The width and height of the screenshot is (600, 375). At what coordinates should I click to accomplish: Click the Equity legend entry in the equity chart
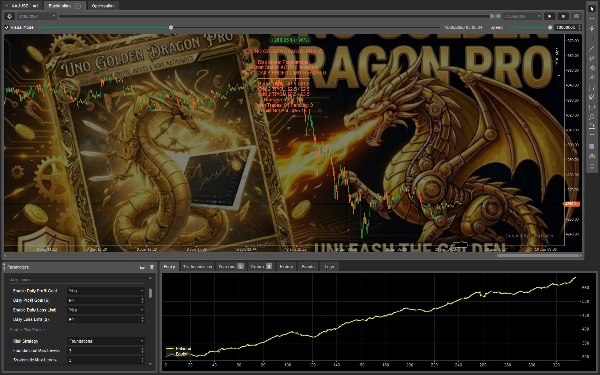pyautogui.click(x=177, y=354)
